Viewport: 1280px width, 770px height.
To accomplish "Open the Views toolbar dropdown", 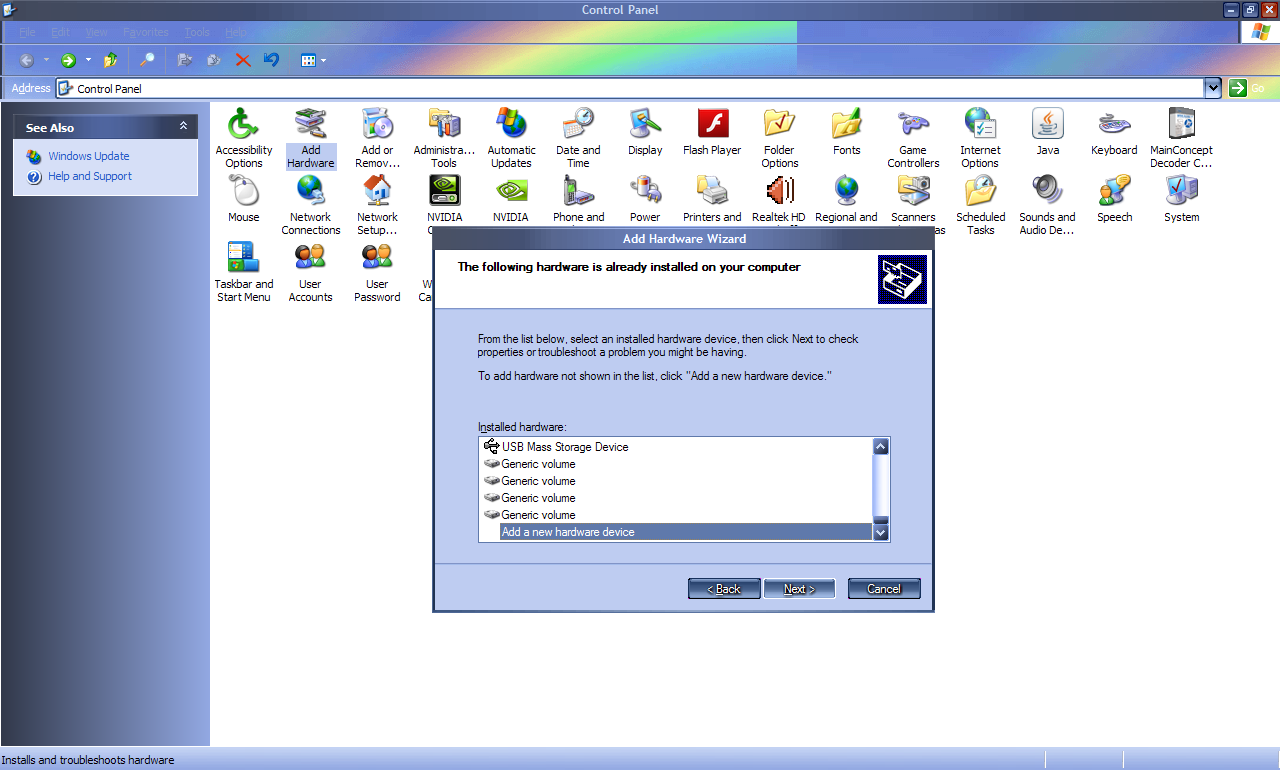I will coord(324,60).
